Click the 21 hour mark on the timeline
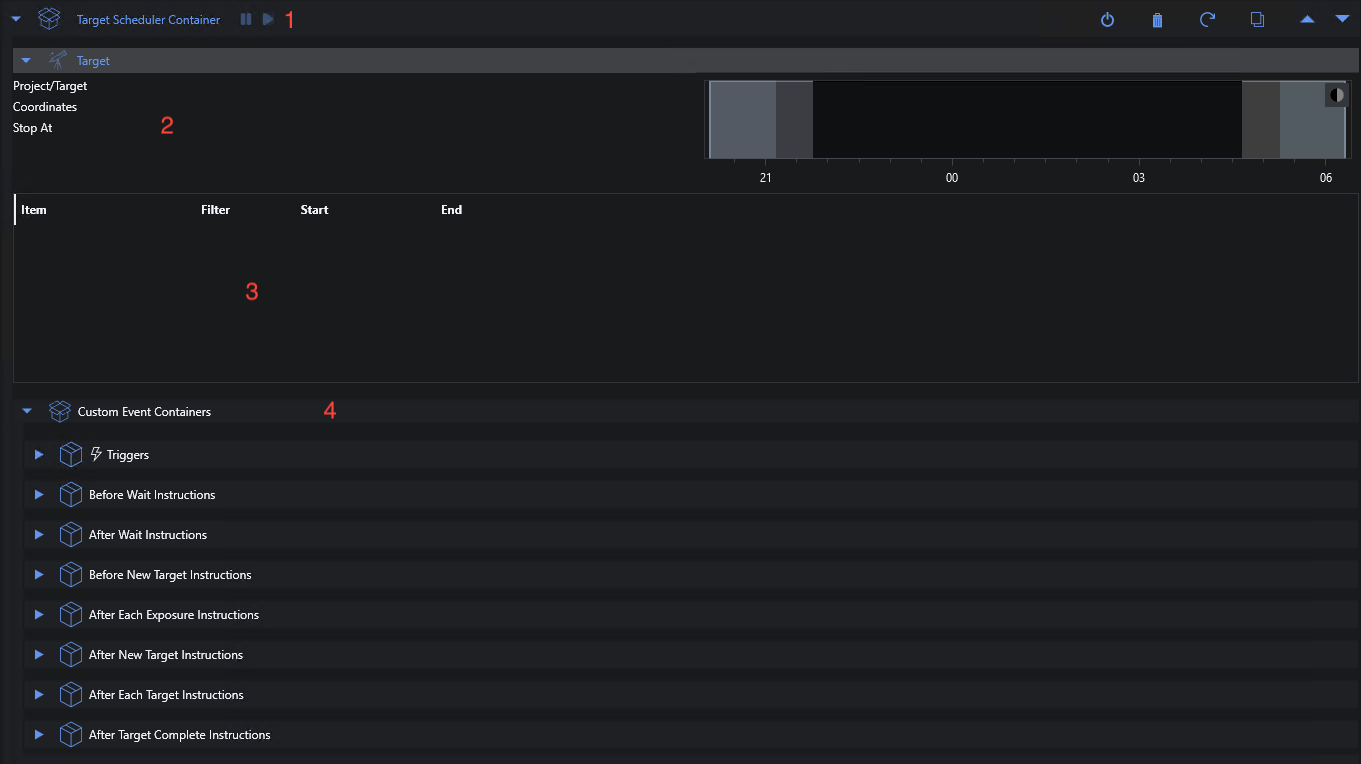The image size is (1361, 764). pos(765,178)
